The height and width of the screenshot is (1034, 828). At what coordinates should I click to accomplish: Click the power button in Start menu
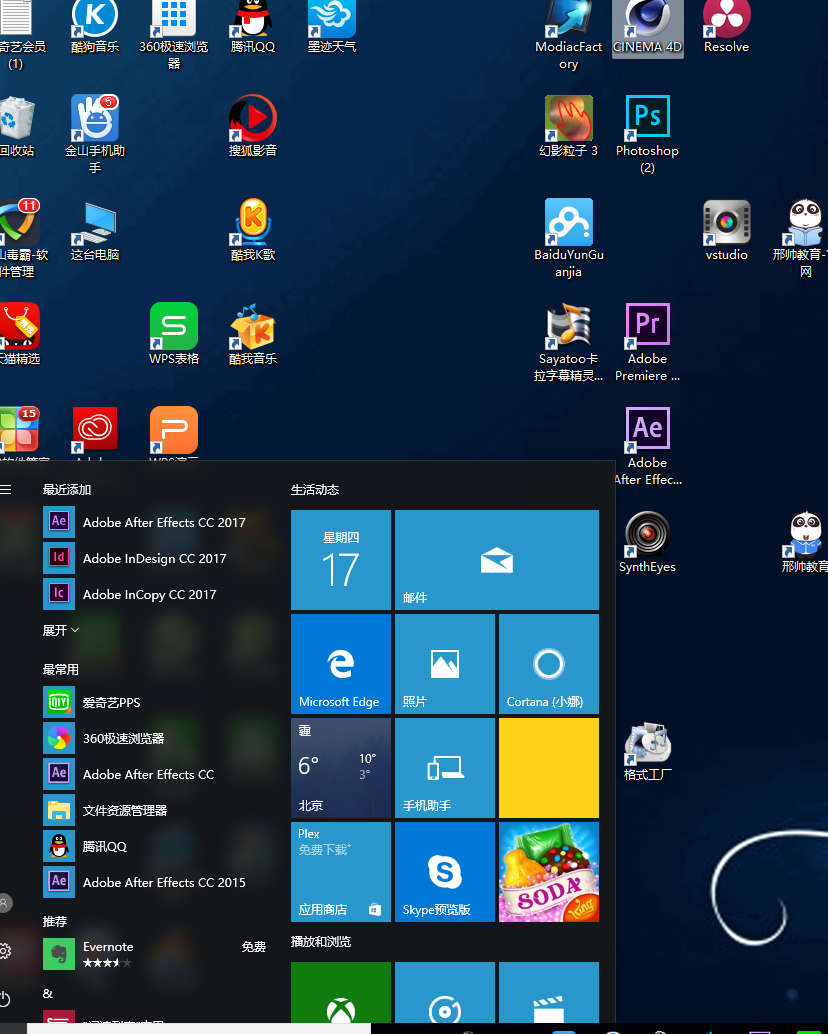coord(6,998)
